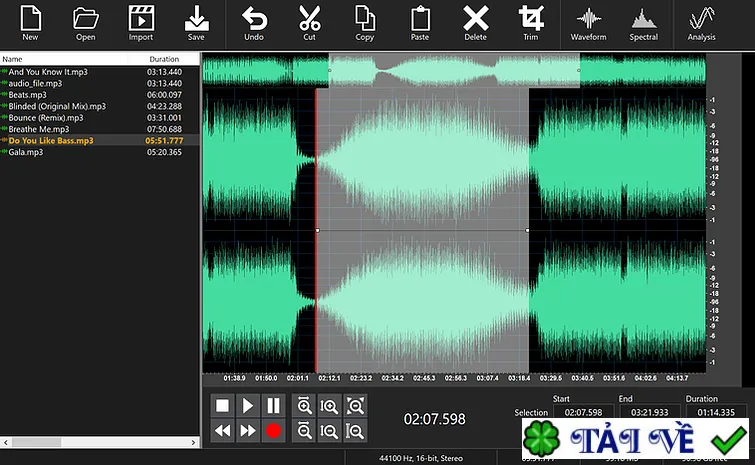Click the 02:12.1 mark on timeline ruler
This screenshot has height=465, width=755.
click(x=329, y=378)
